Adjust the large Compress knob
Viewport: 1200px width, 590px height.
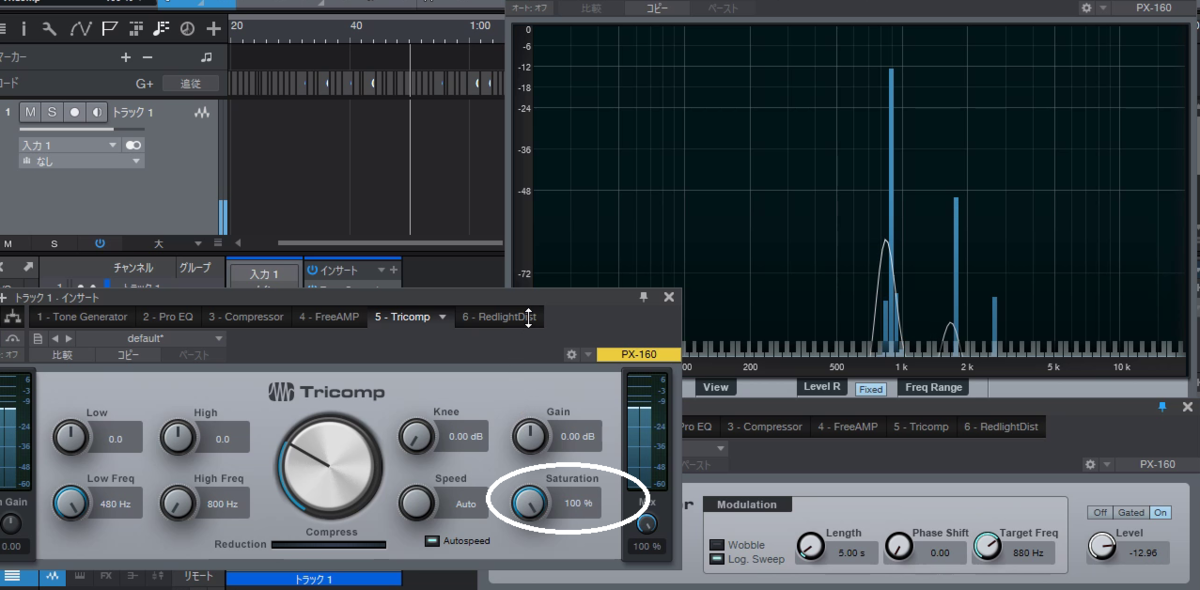pyautogui.click(x=330, y=467)
